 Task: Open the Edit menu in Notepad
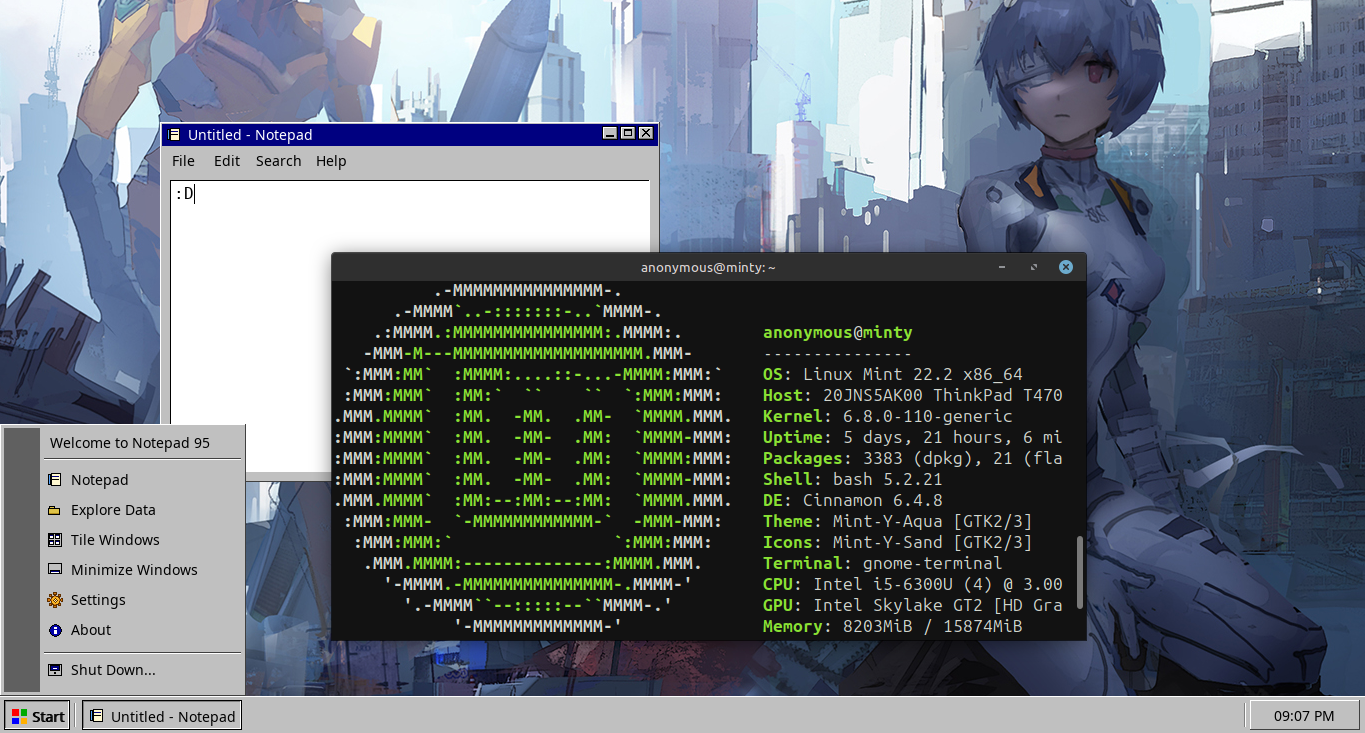pyautogui.click(x=227, y=161)
